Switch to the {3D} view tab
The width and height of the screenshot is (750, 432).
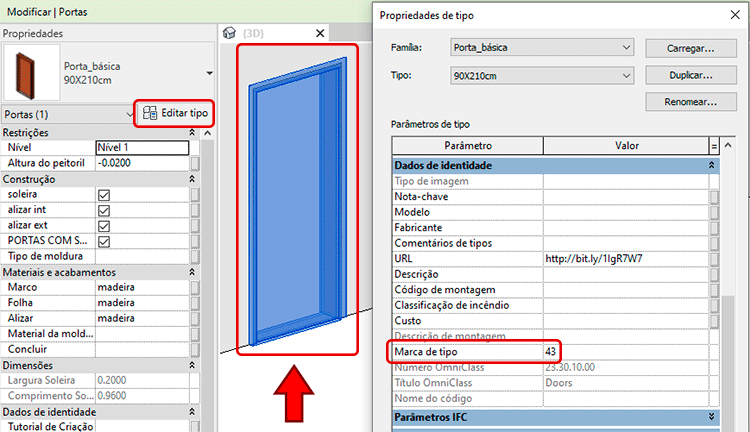coord(272,33)
